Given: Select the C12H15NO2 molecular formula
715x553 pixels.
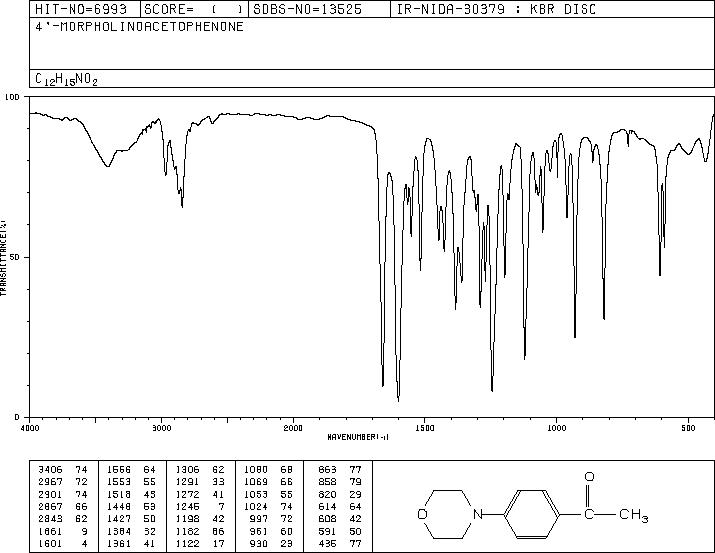Looking at the screenshot, I should coord(66,79).
